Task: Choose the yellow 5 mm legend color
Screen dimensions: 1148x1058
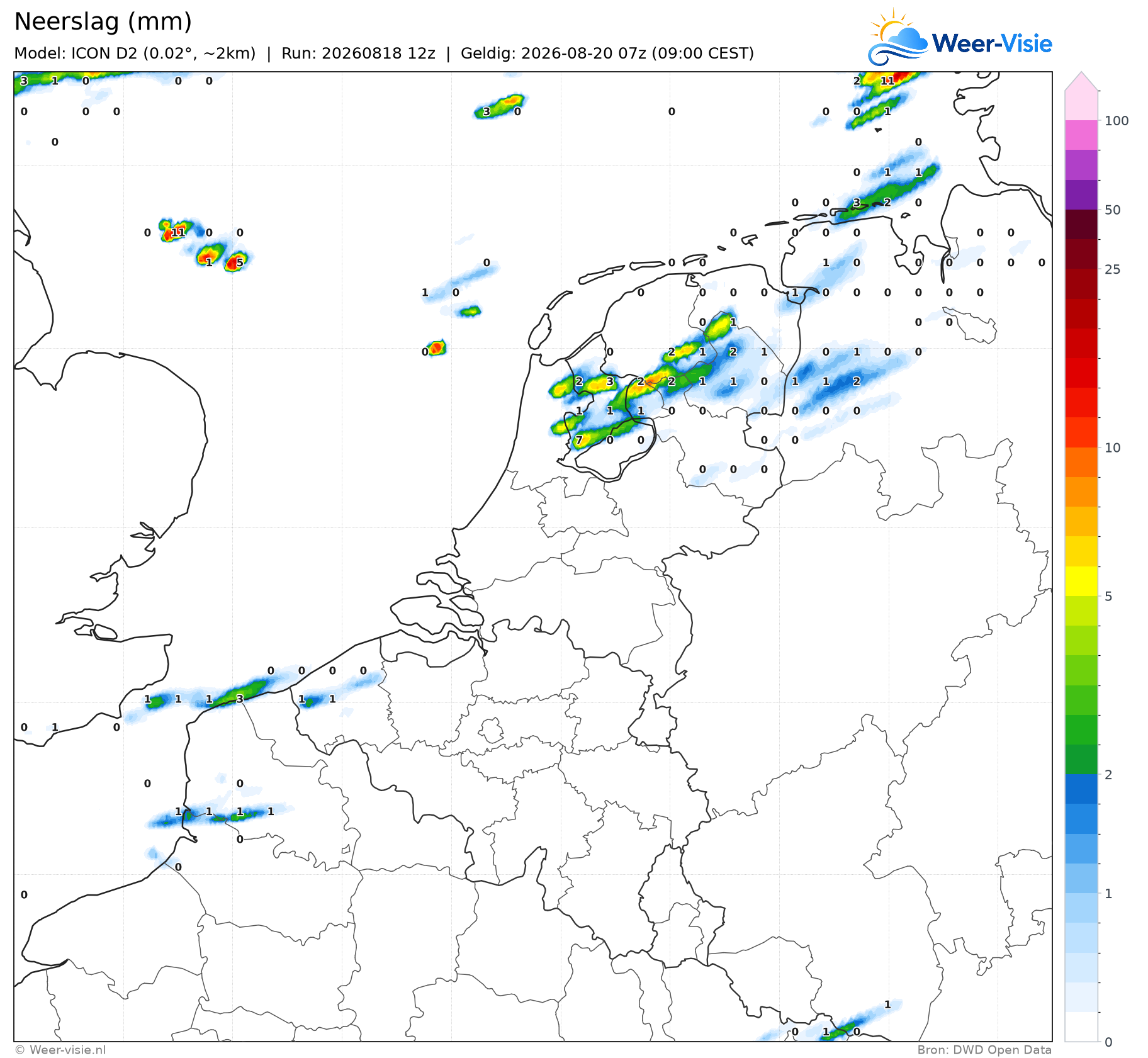Action: click(1081, 582)
